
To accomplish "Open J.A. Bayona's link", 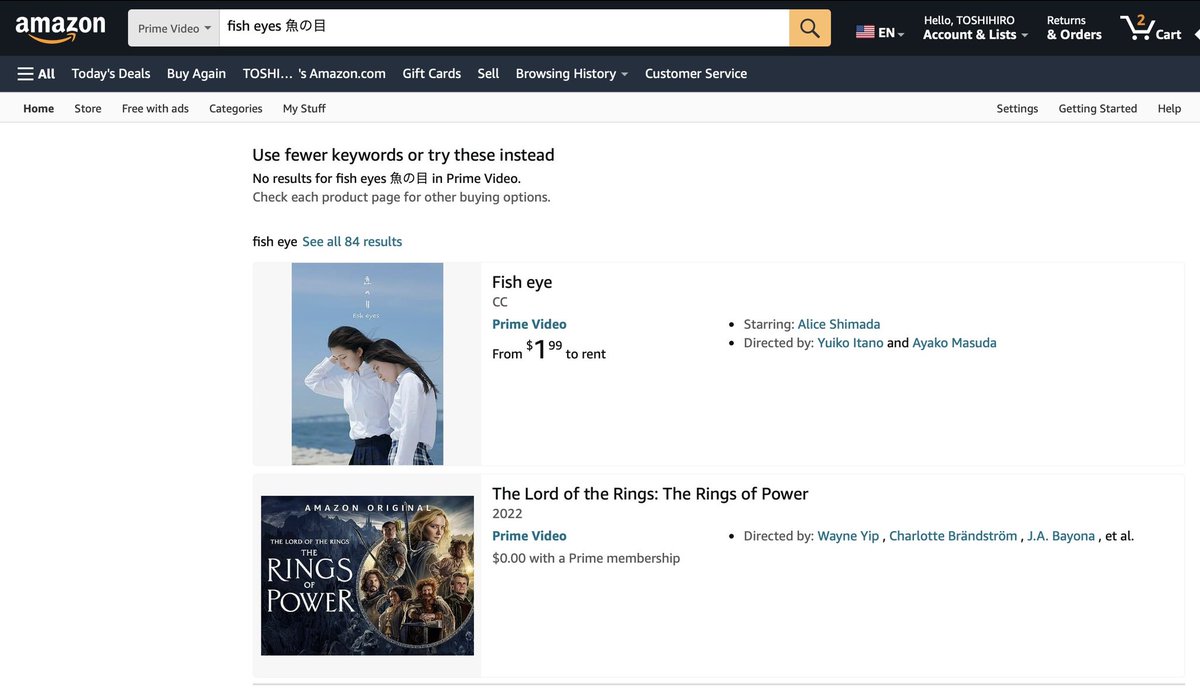I will click(x=1061, y=536).
